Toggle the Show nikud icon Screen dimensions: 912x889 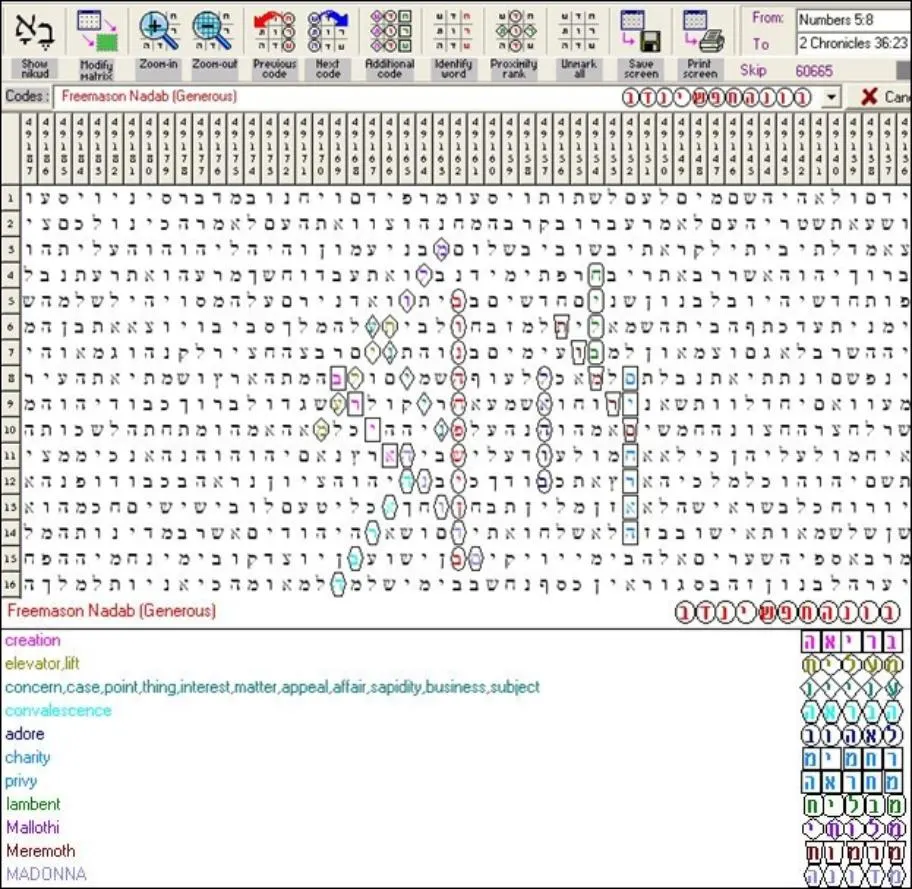tap(35, 31)
